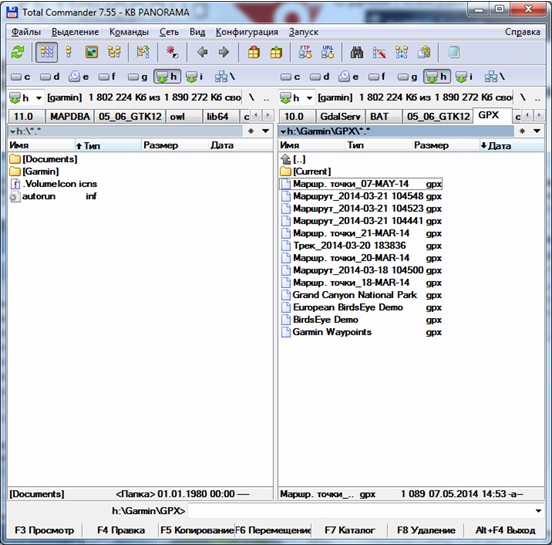Viewport: 552px width, 545px height.
Task: Click the invert selection toolbar icon
Action: pyautogui.click(x=143, y=52)
